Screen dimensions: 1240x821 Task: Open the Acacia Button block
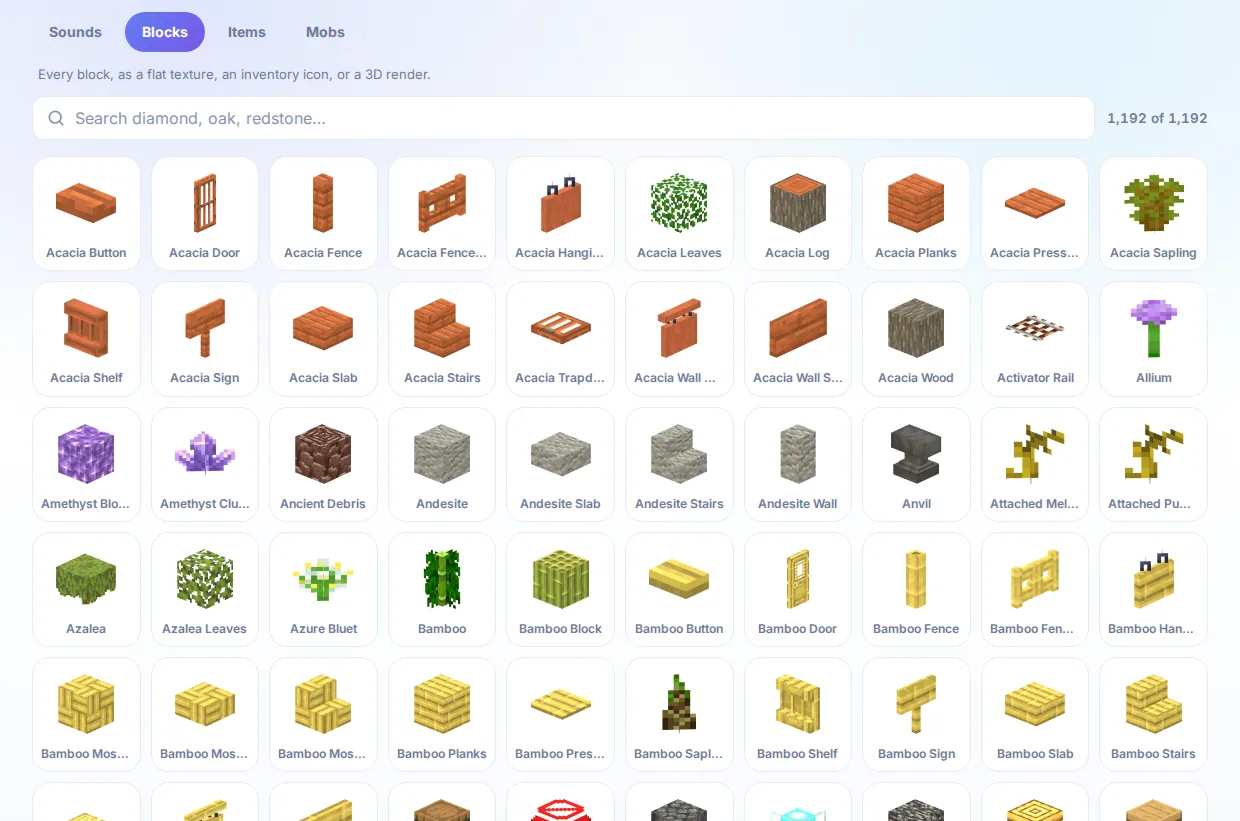pos(86,213)
